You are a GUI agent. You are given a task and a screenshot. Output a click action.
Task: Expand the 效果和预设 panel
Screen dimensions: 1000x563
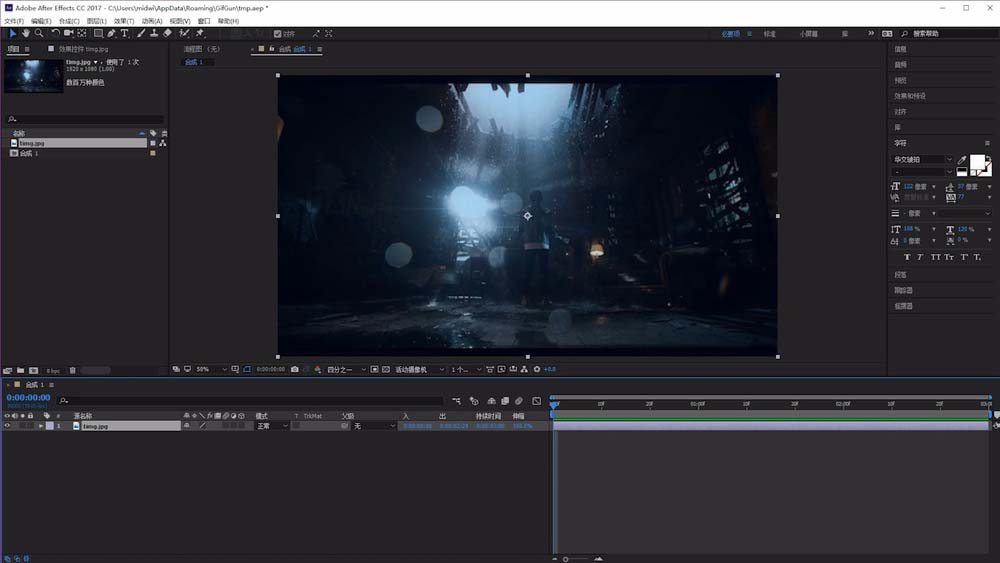pyautogui.click(x=909, y=96)
